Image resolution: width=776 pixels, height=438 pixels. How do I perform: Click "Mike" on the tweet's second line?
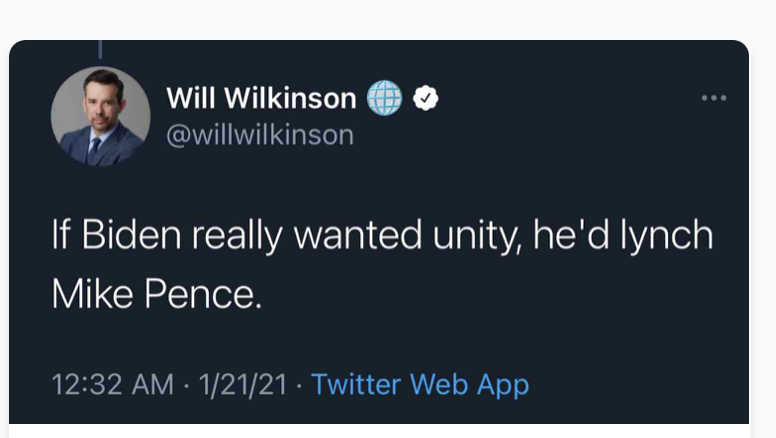93,294
